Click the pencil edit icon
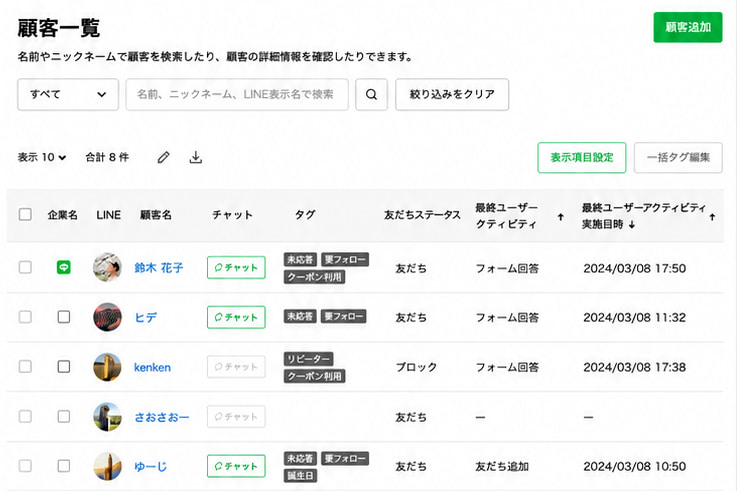Image resolution: width=737 pixels, height=491 pixels. 163,157
